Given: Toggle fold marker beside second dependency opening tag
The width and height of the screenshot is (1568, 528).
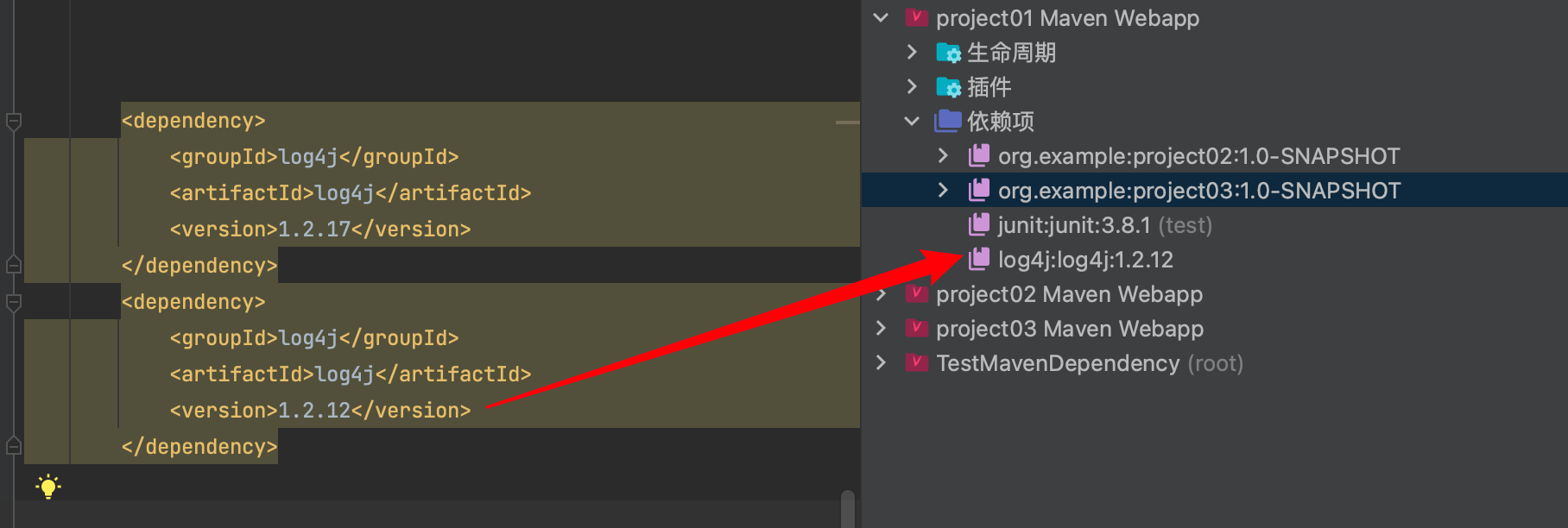Looking at the screenshot, I should tap(14, 302).
